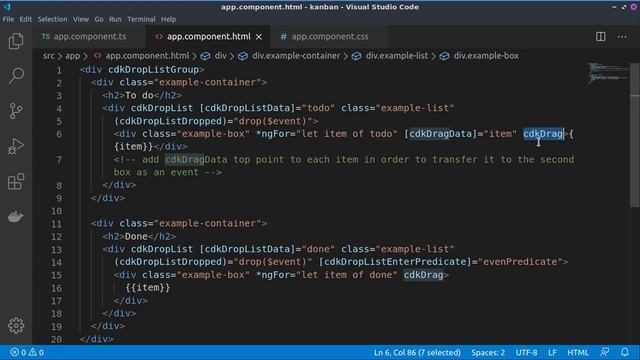
Task: Click the Ln 6, Col 86 cursor position
Action: tap(417, 352)
